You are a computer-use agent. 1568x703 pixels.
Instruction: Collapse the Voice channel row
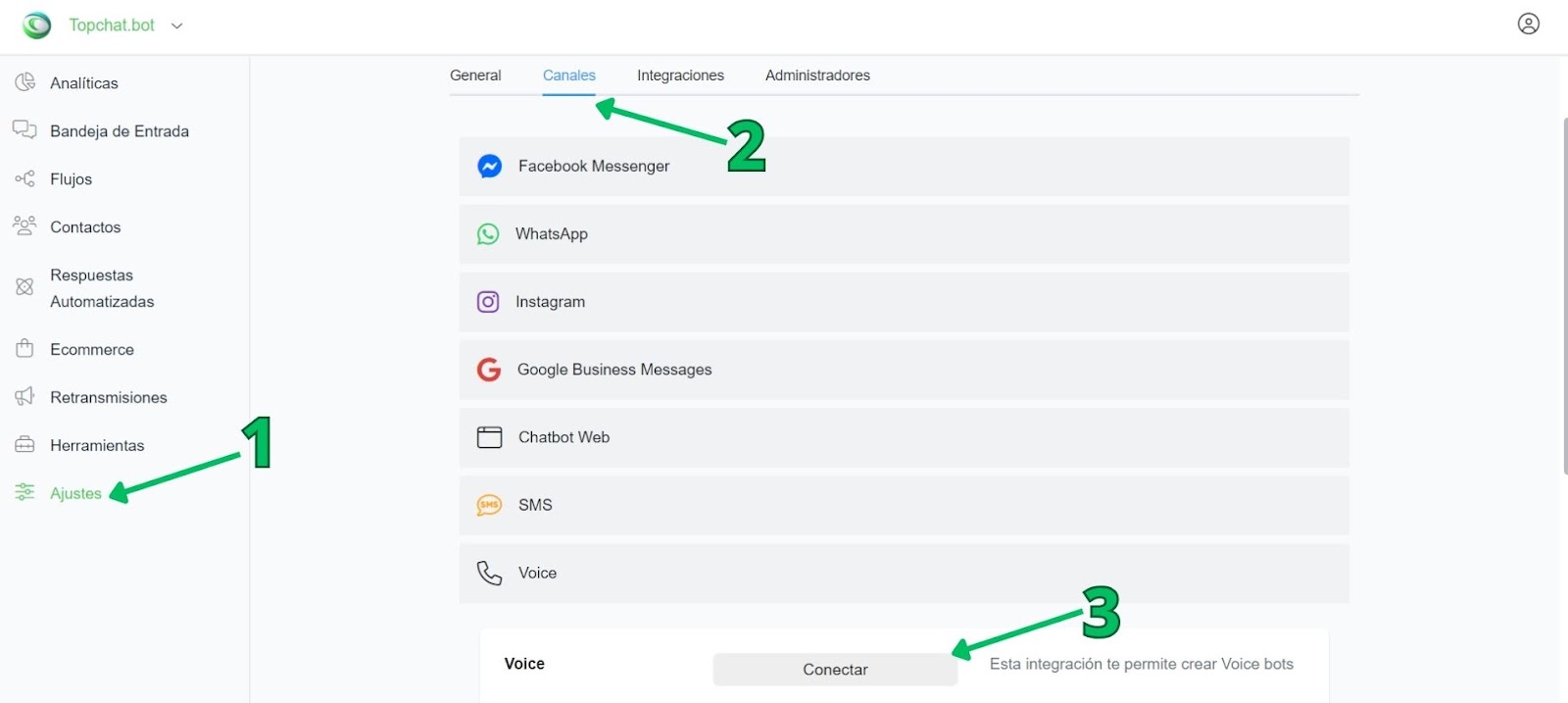click(904, 573)
